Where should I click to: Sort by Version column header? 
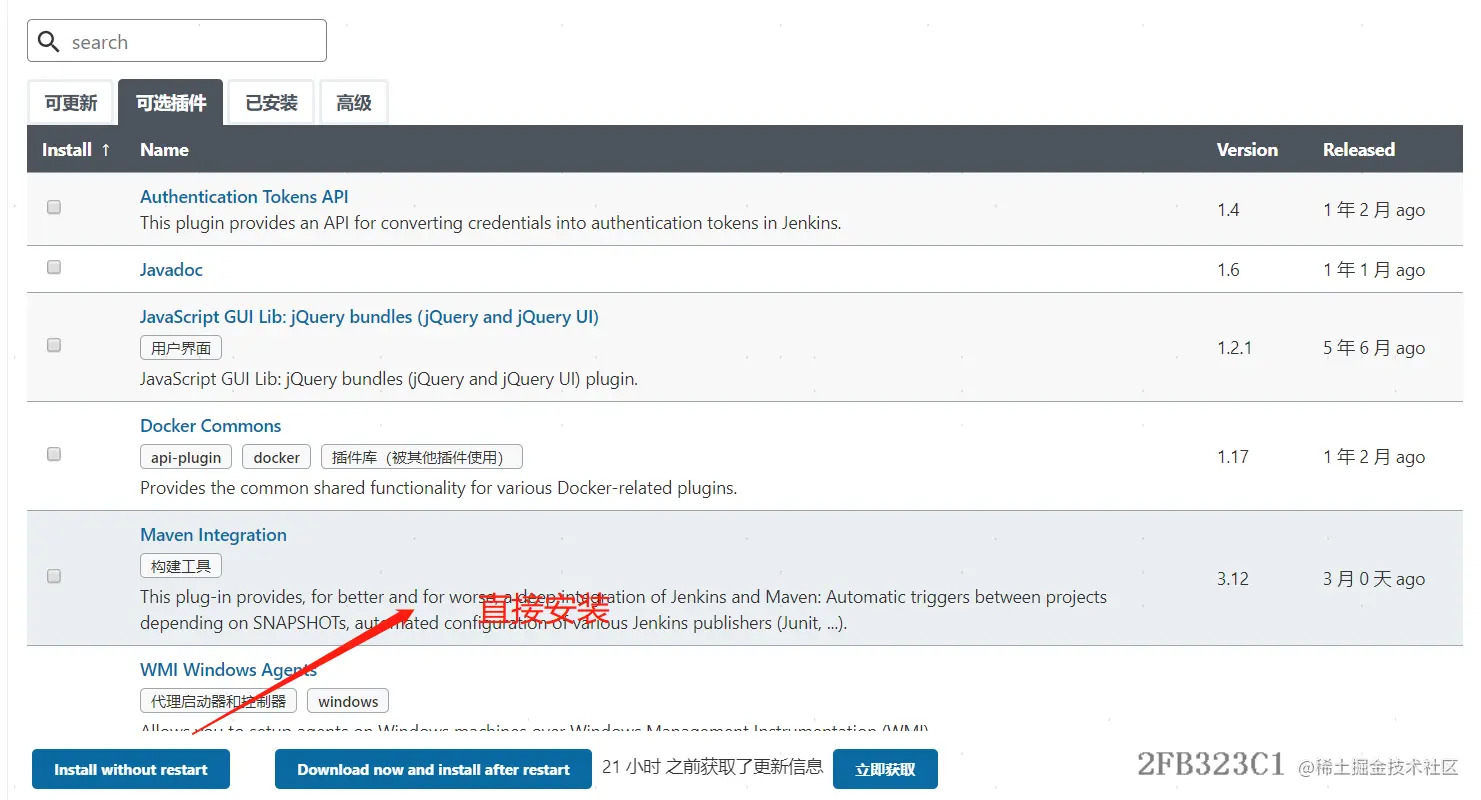(x=1247, y=150)
